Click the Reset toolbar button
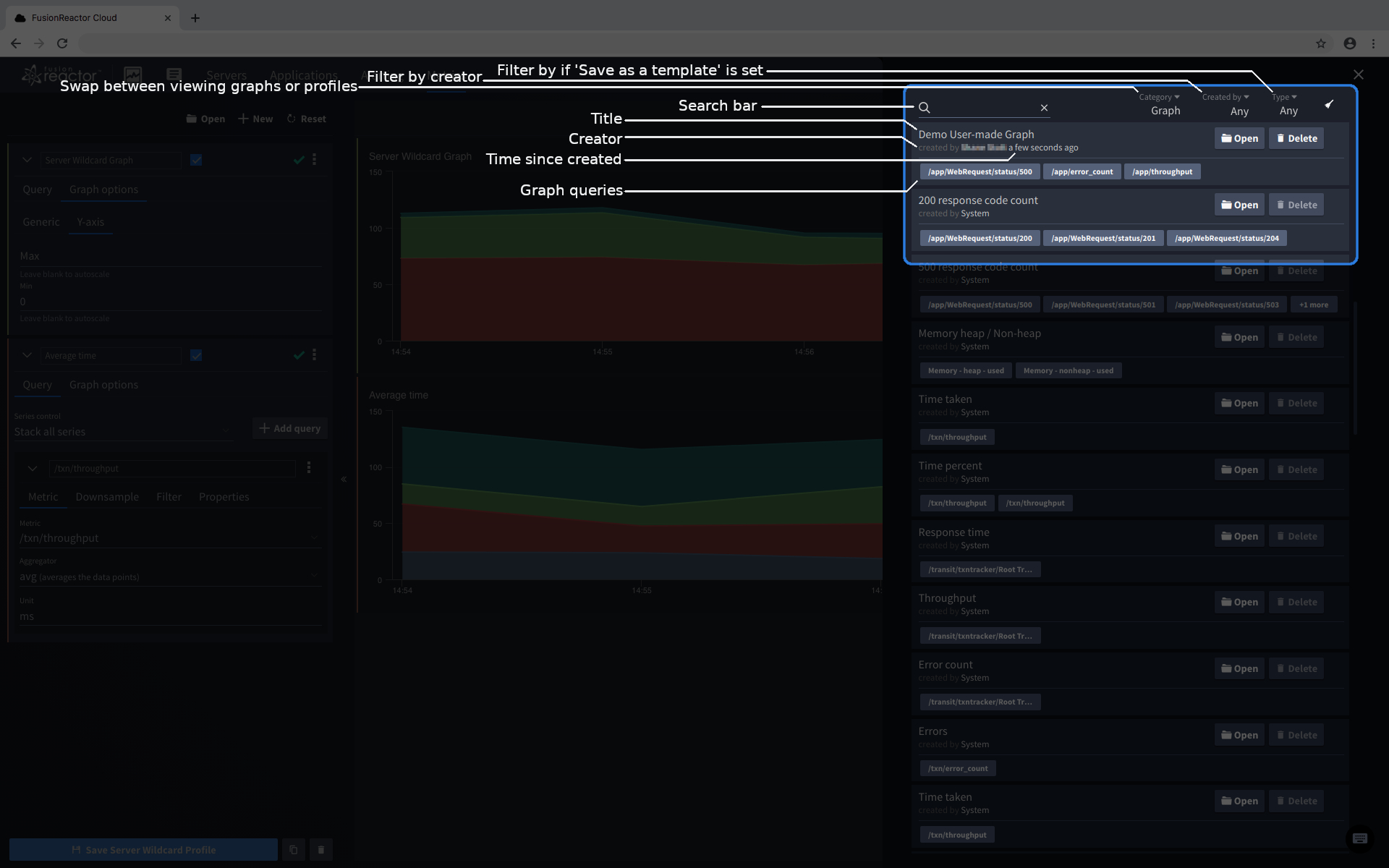This screenshot has height=868, width=1389. click(x=306, y=119)
